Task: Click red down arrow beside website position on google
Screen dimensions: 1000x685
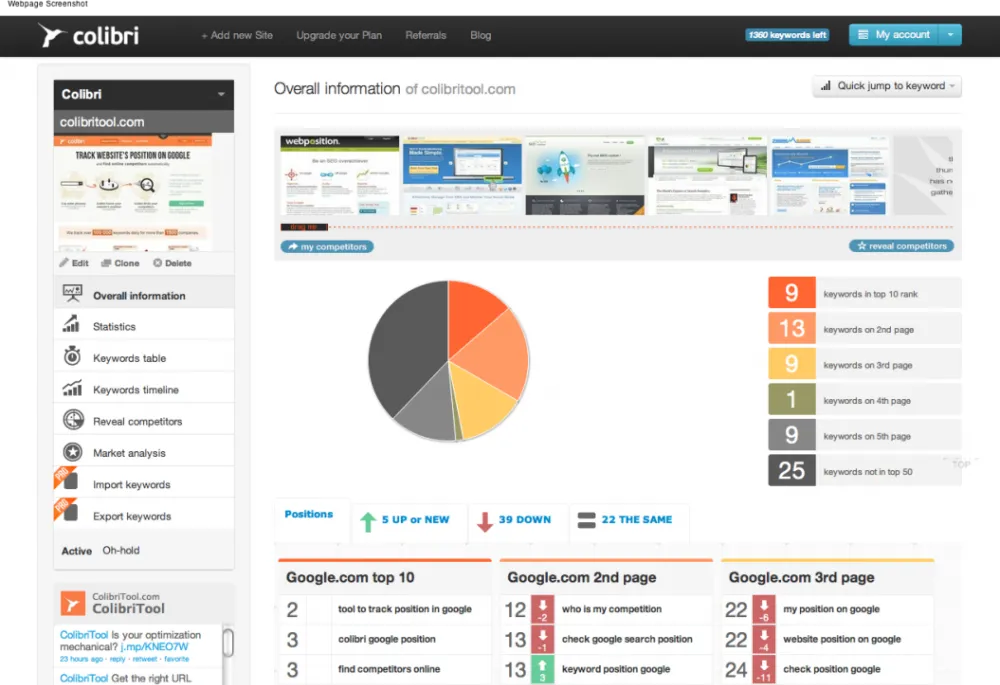Action: click(x=764, y=640)
